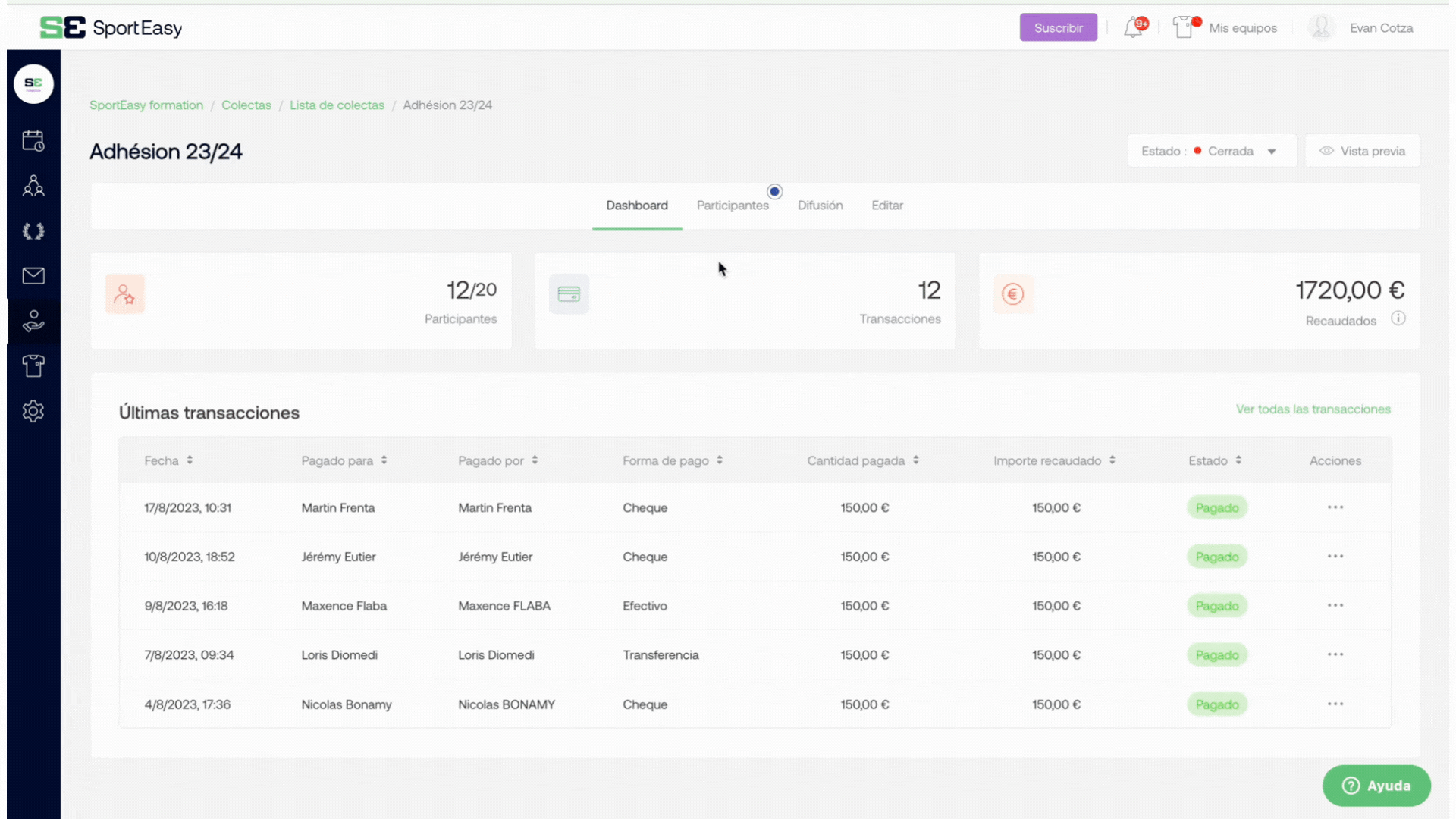
Task: Select the jersey equipment sidebar icon
Action: tap(33, 366)
